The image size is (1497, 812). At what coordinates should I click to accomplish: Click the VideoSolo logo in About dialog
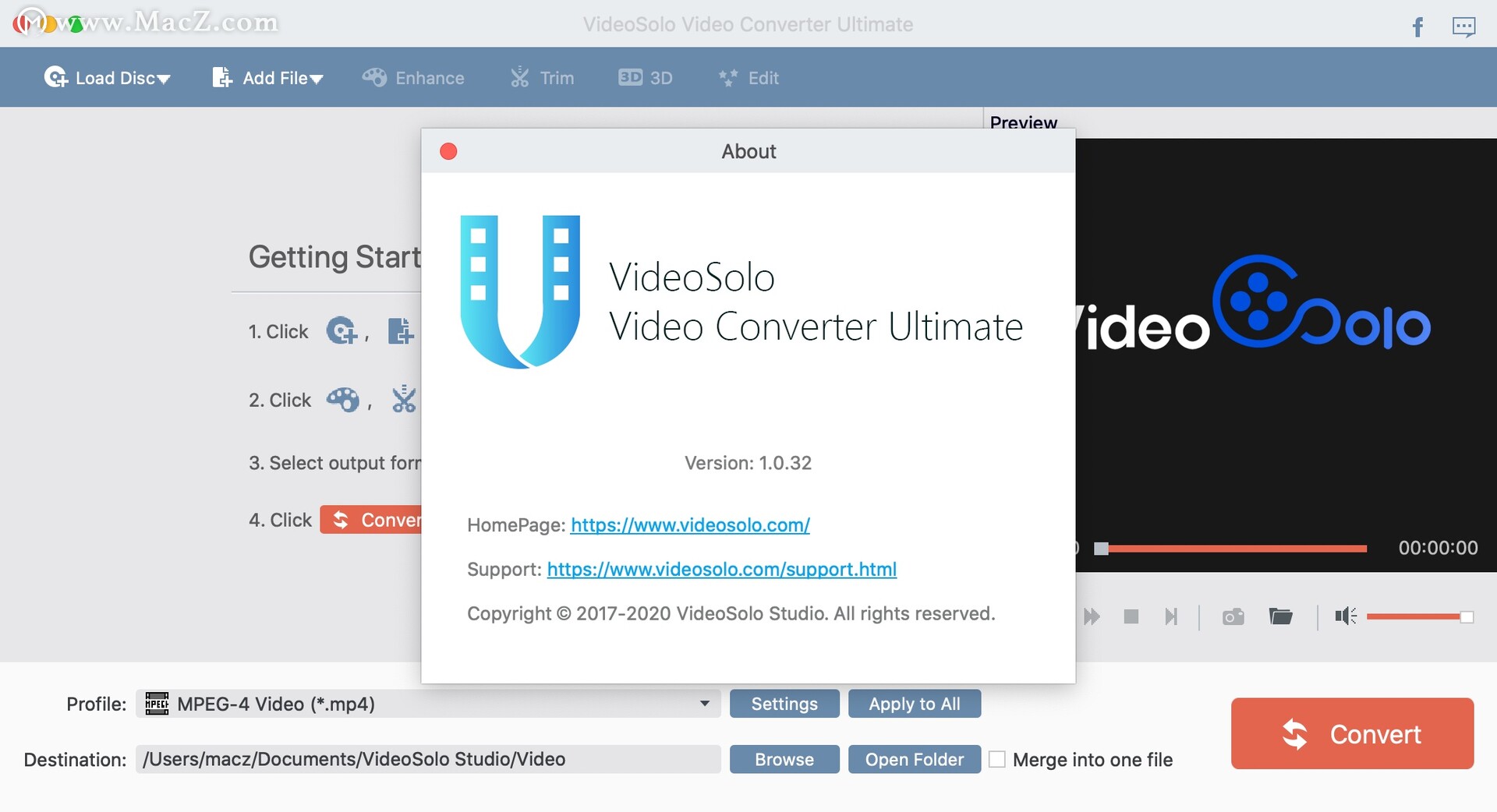[520, 291]
